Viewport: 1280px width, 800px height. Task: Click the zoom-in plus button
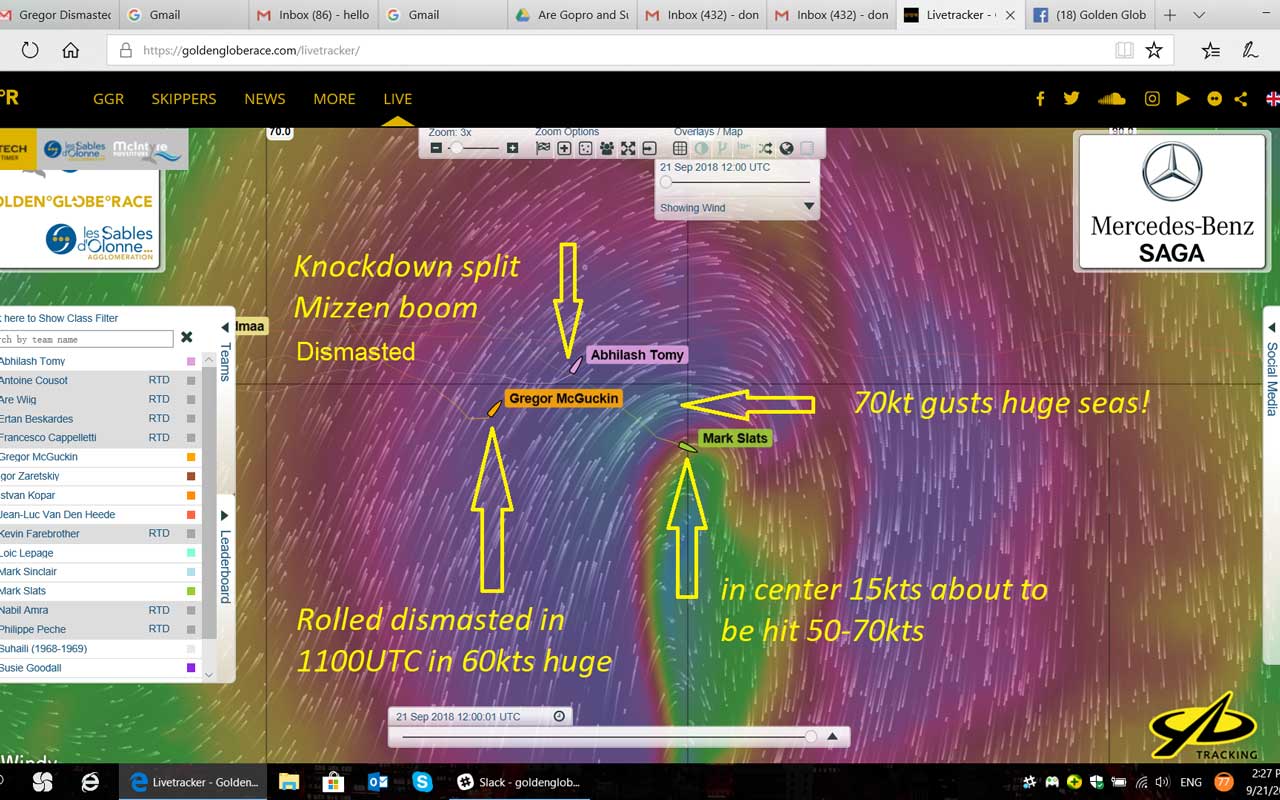click(512, 148)
